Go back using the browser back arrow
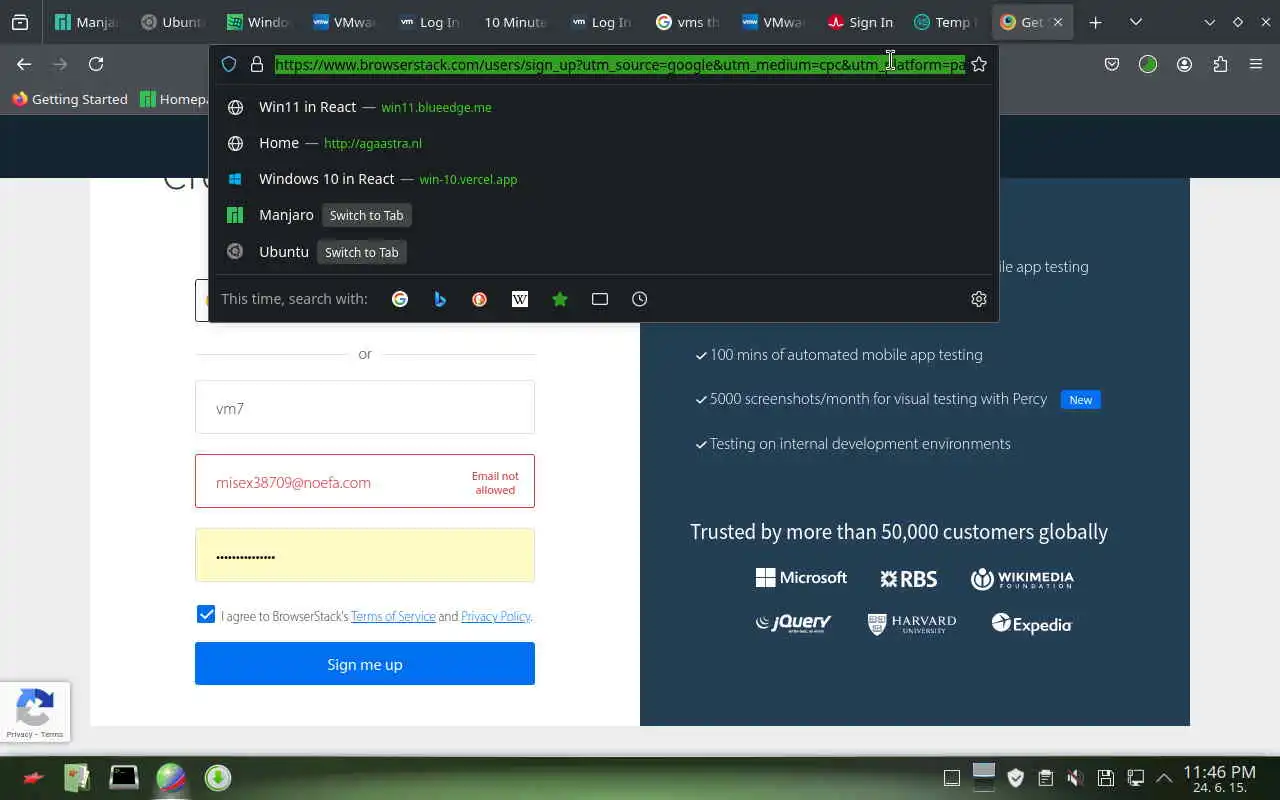Viewport: 1280px width, 800px height. pyautogui.click(x=24, y=64)
